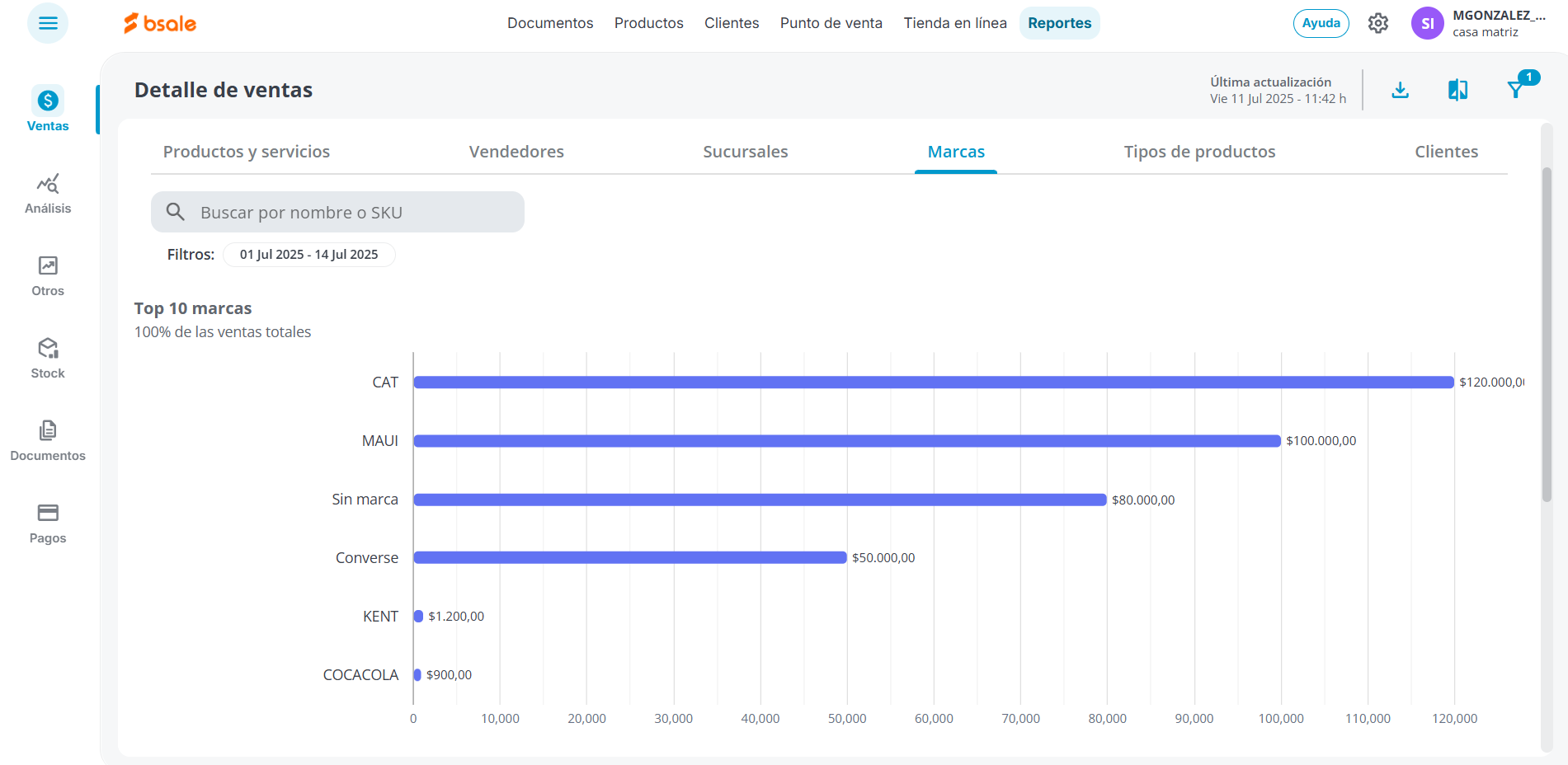Click the COCACOLA sales bar
1568x765 pixels.
click(x=417, y=674)
